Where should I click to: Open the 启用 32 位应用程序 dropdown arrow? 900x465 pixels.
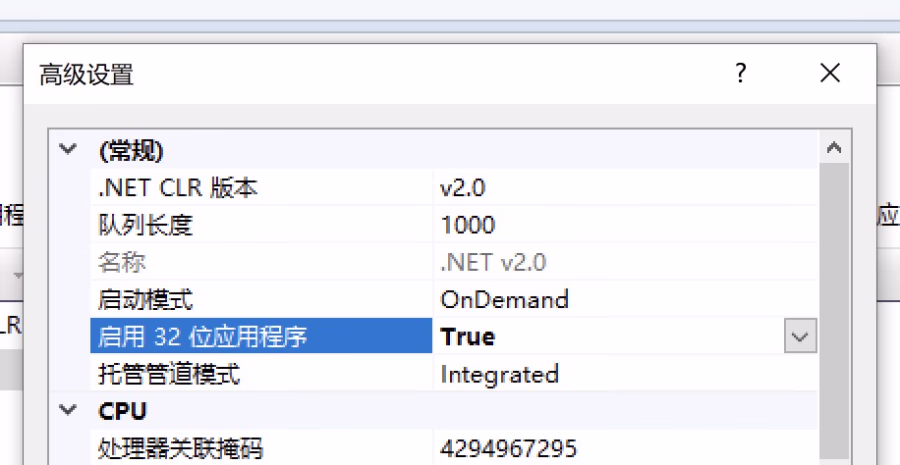(799, 337)
